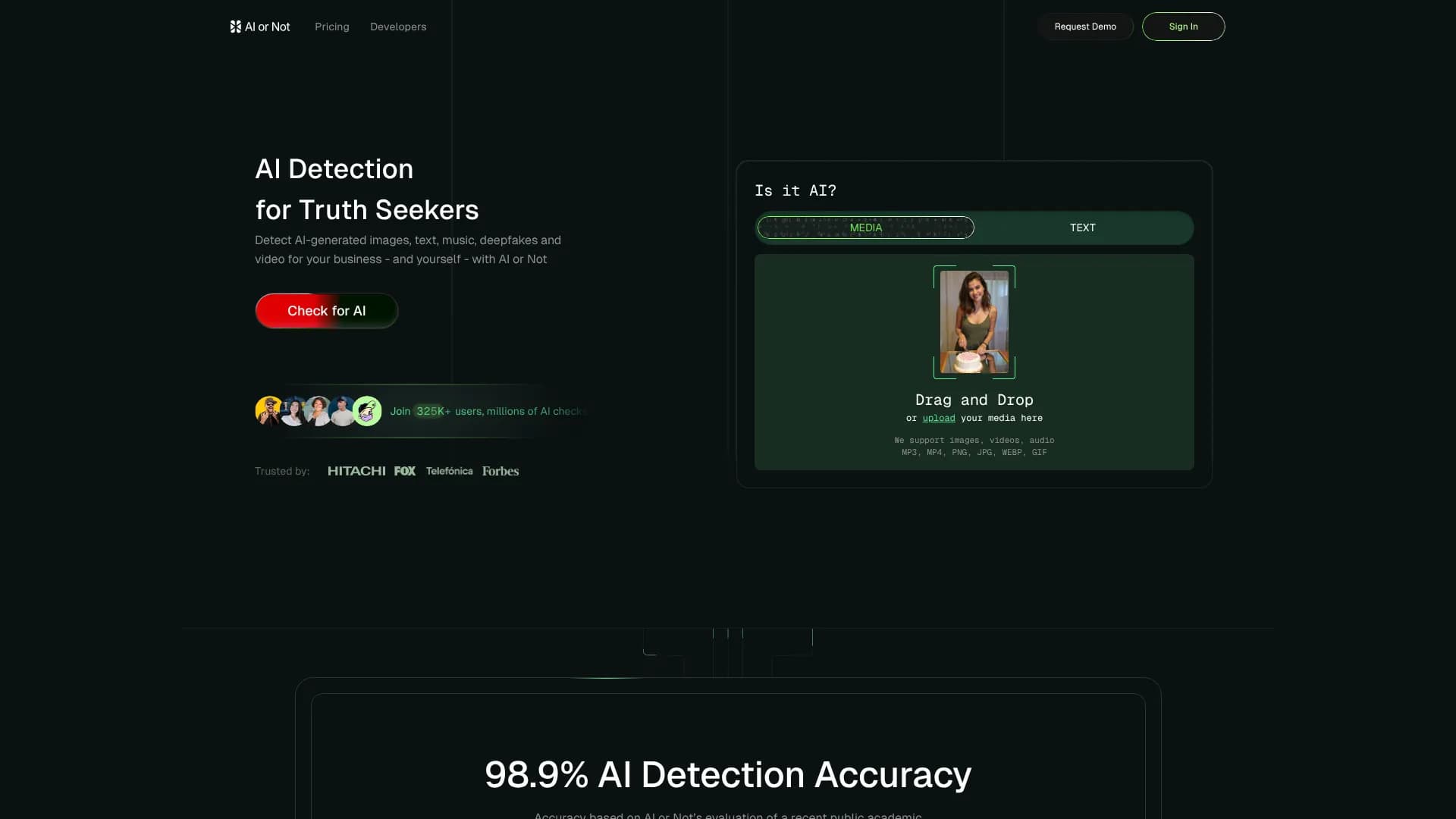This screenshot has height=819, width=1456.
Task: Click the Telefónica logo
Action: pos(449,471)
